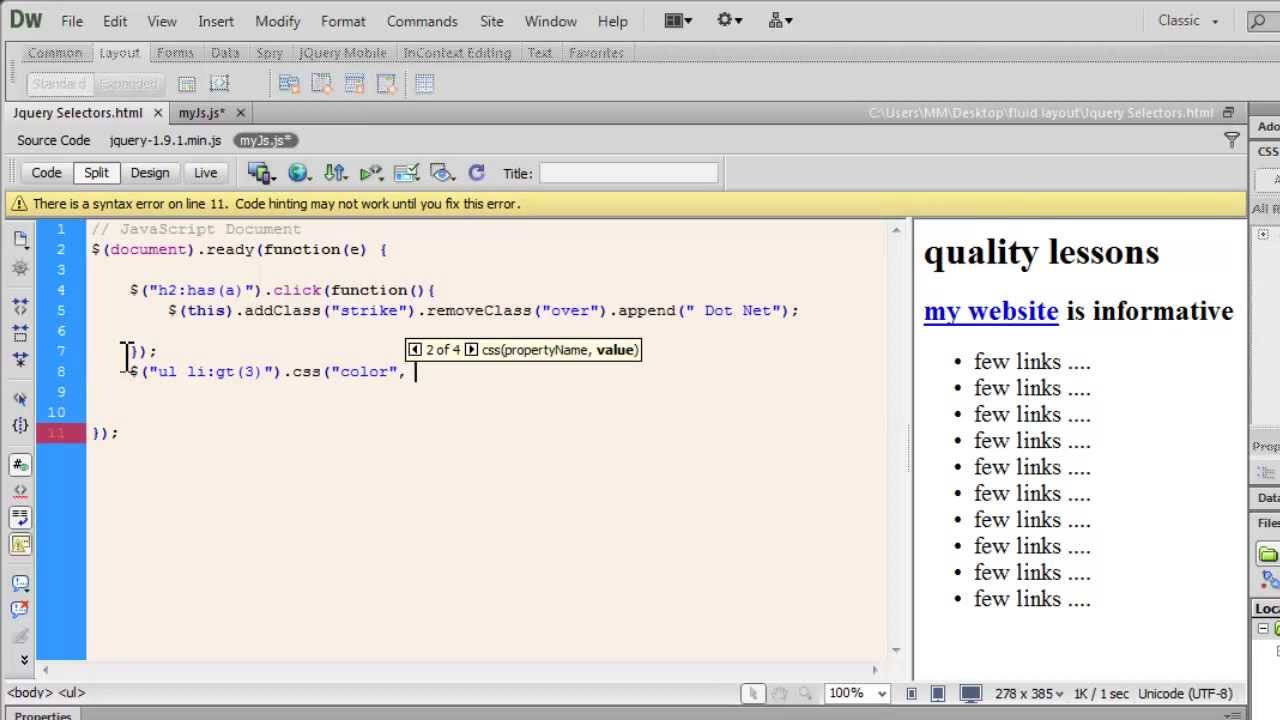
Task: Click Collapse Full Tag coding icon
Action: point(21,308)
